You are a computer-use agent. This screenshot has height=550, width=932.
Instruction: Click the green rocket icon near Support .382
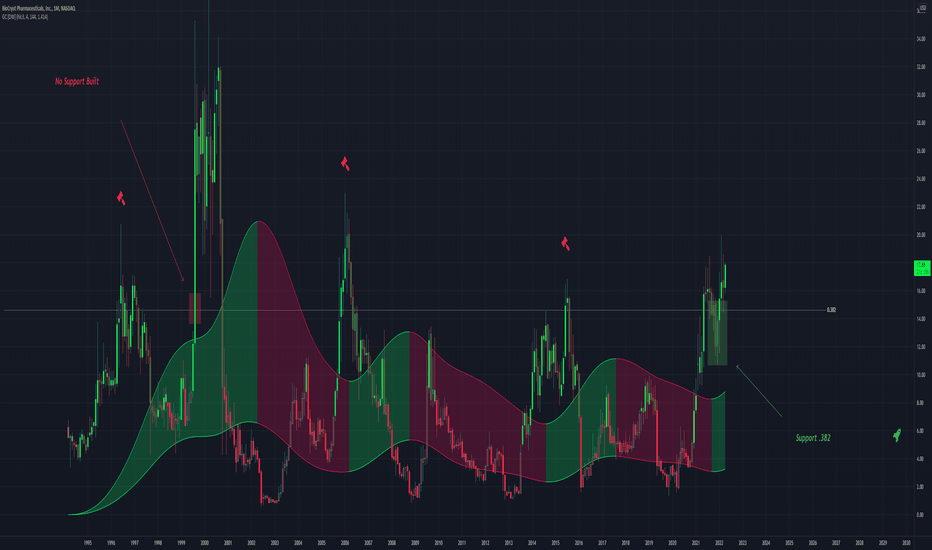click(x=897, y=435)
